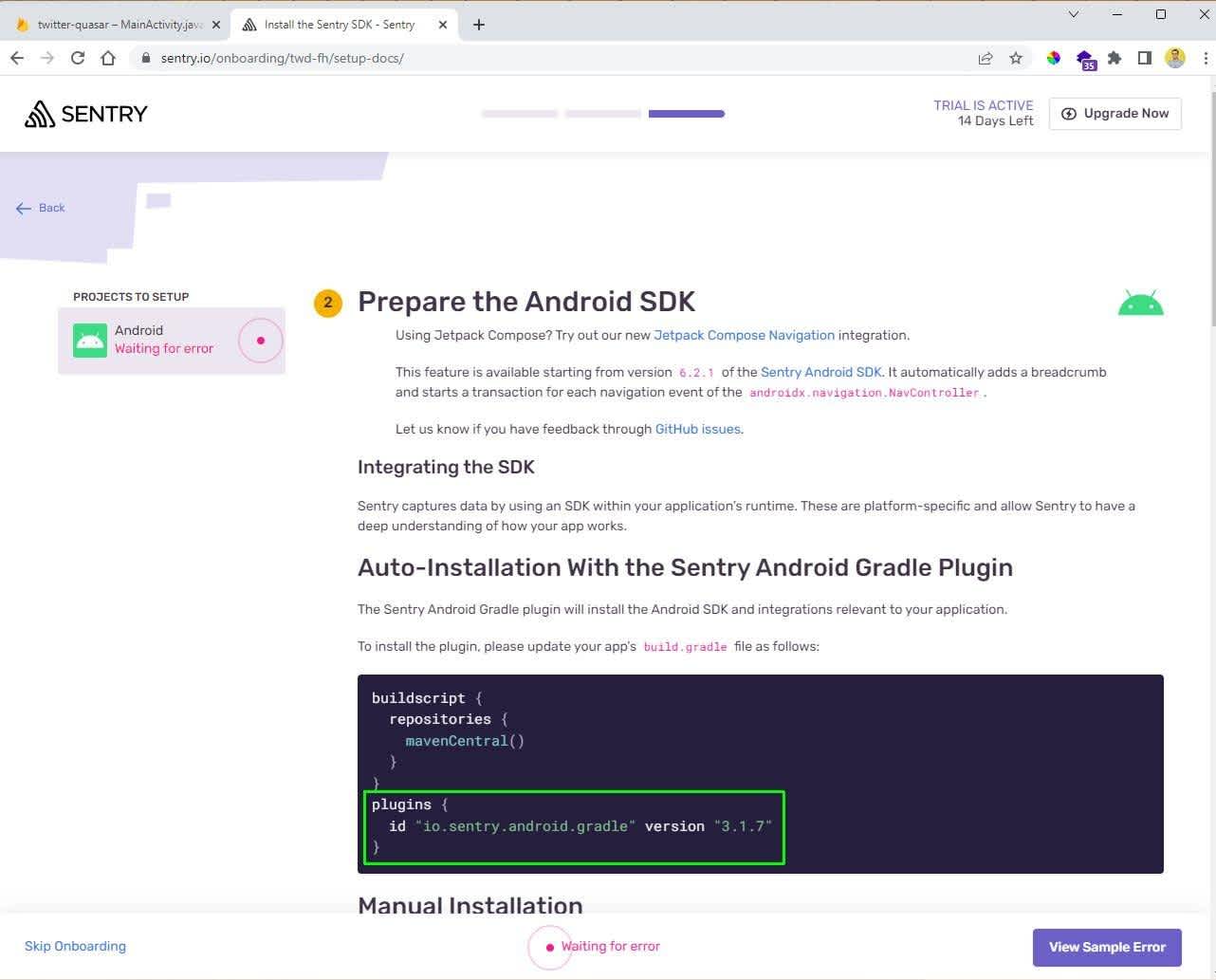
Task: Click the third onboarding progress step
Action: [687, 114]
